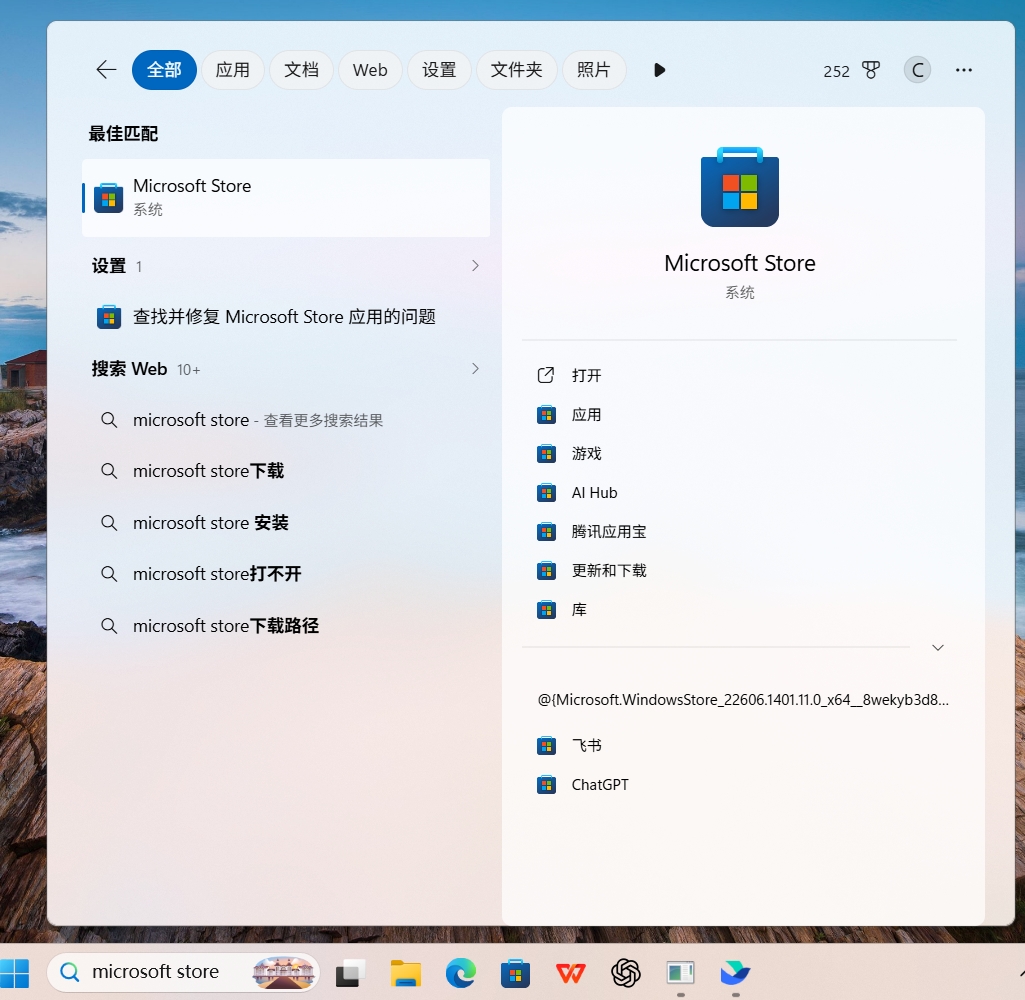Open microsoft store 查看更多搜索结果 suggestion
The height and width of the screenshot is (1000, 1025).
(x=286, y=420)
